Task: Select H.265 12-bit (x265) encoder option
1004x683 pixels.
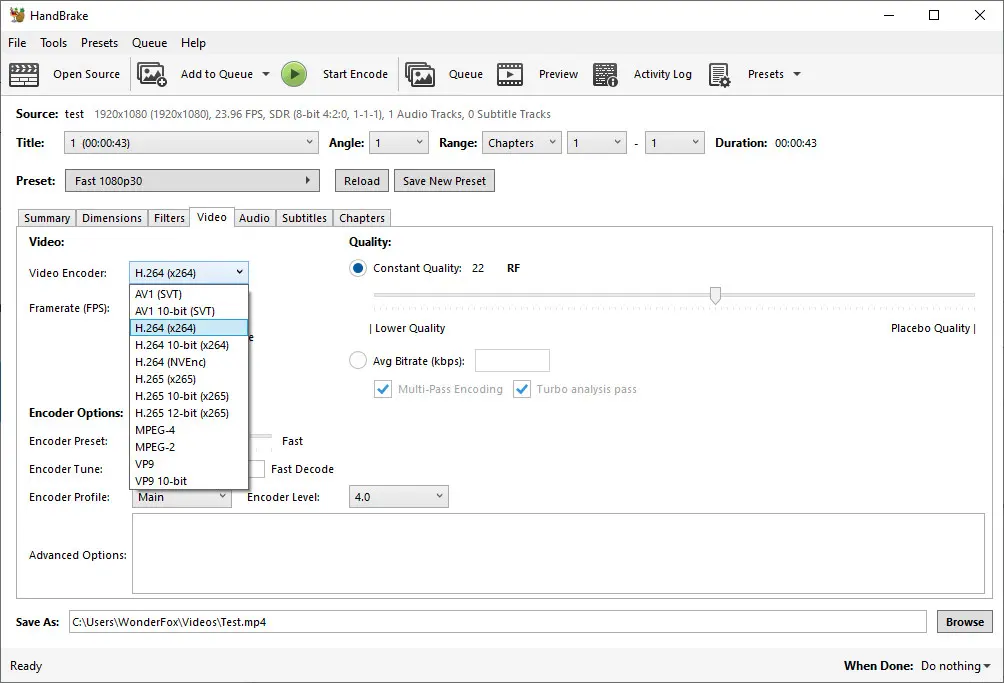Action: [x=189, y=413]
